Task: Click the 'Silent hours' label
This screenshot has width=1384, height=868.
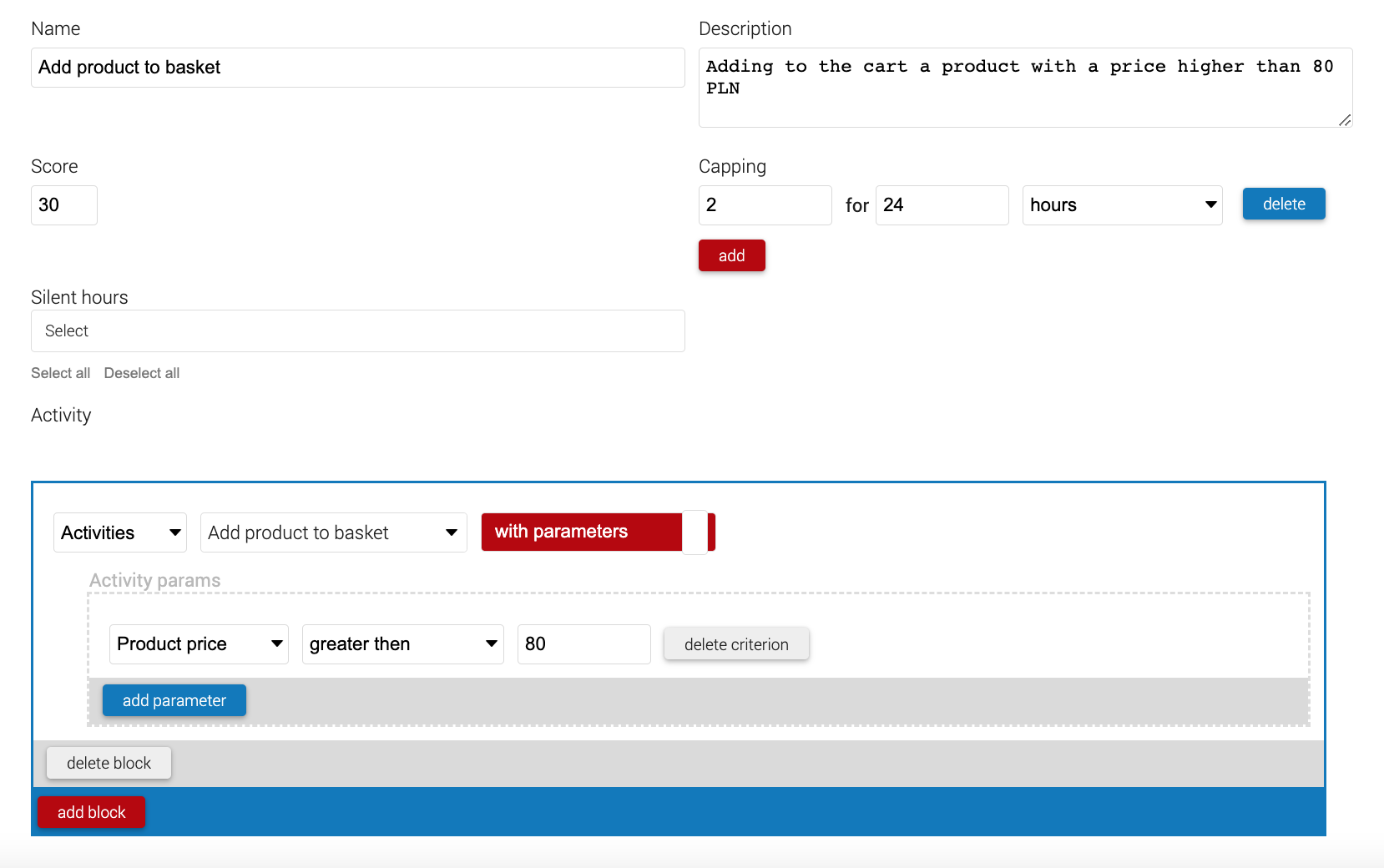Action: click(x=79, y=297)
